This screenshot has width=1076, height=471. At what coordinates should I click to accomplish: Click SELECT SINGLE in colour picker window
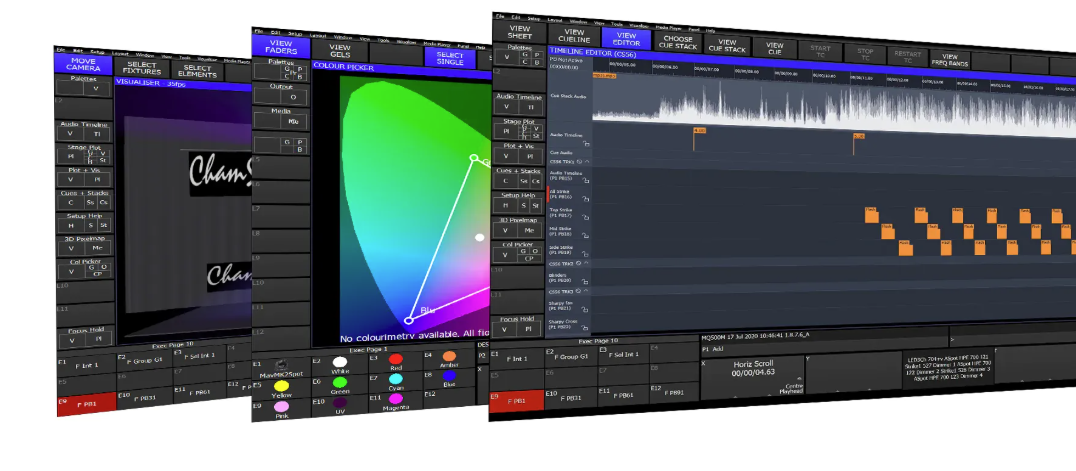pyautogui.click(x=450, y=58)
